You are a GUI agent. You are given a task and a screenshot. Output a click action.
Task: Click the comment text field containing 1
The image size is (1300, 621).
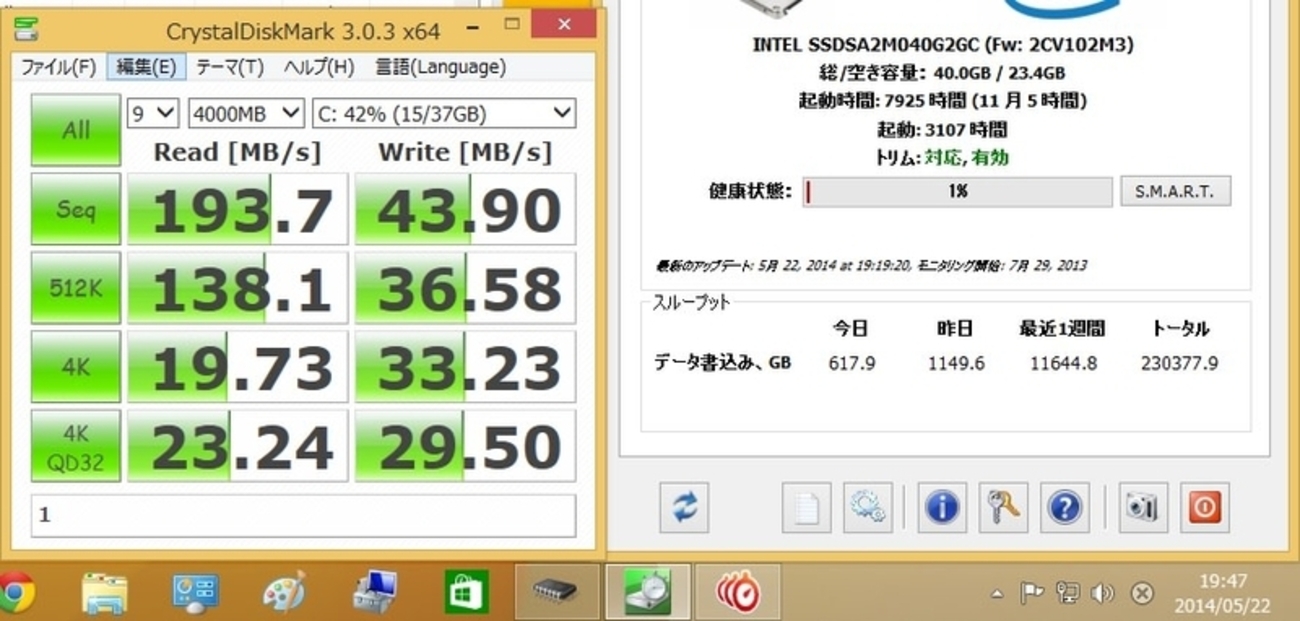(x=303, y=515)
